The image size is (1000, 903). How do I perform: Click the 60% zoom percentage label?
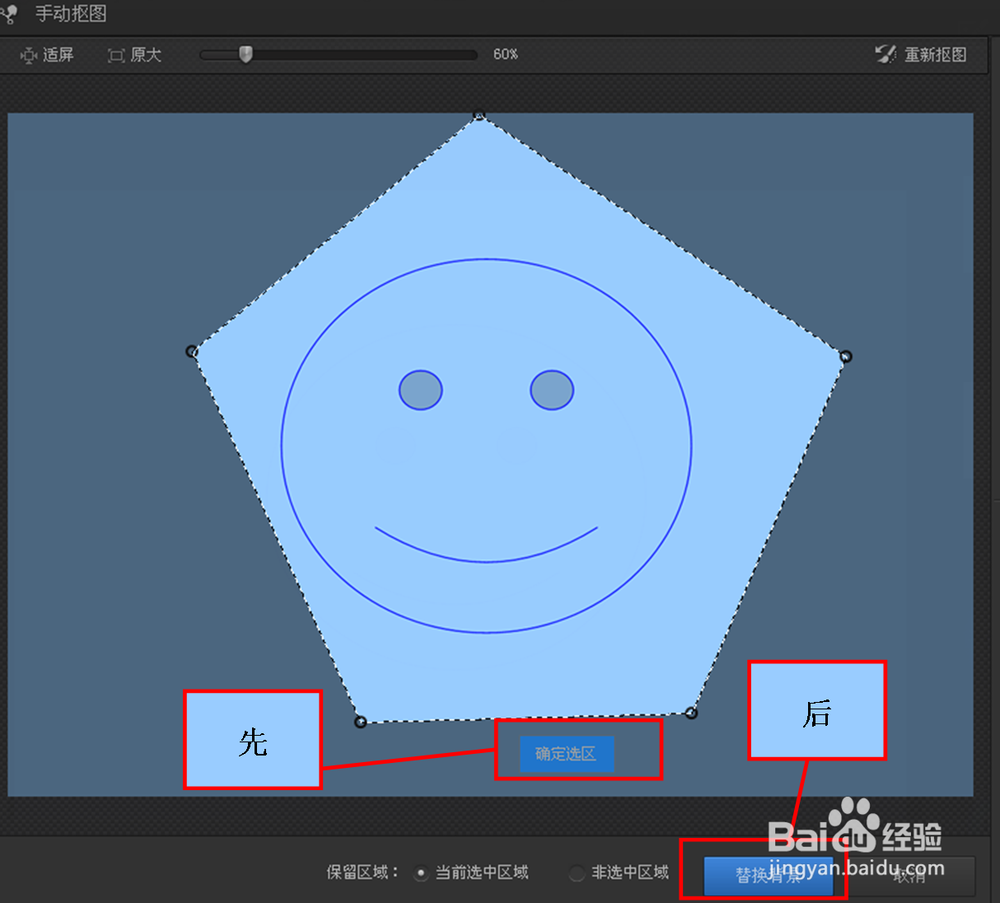[505, 55]
